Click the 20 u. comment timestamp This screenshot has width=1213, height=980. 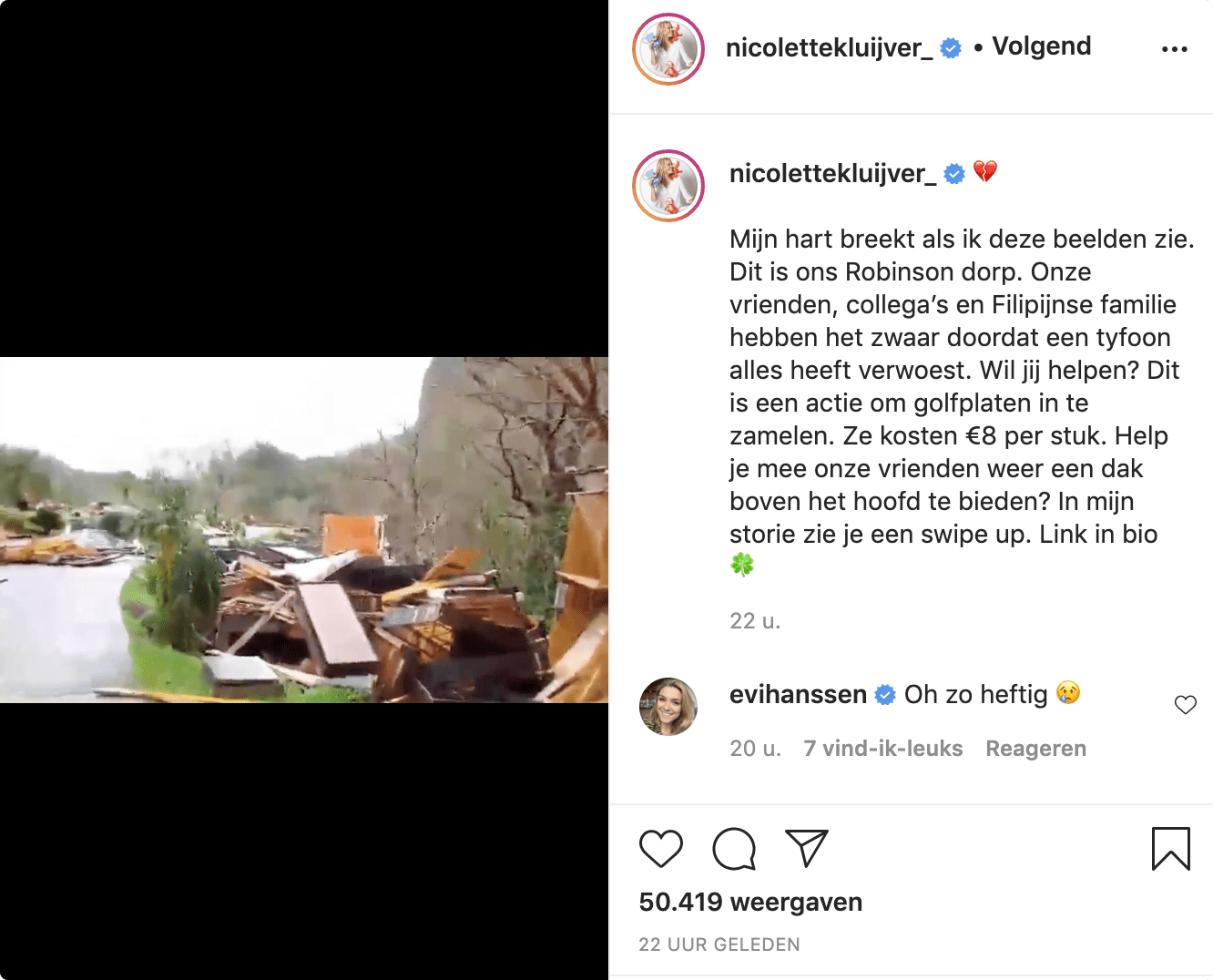point(755,749)
